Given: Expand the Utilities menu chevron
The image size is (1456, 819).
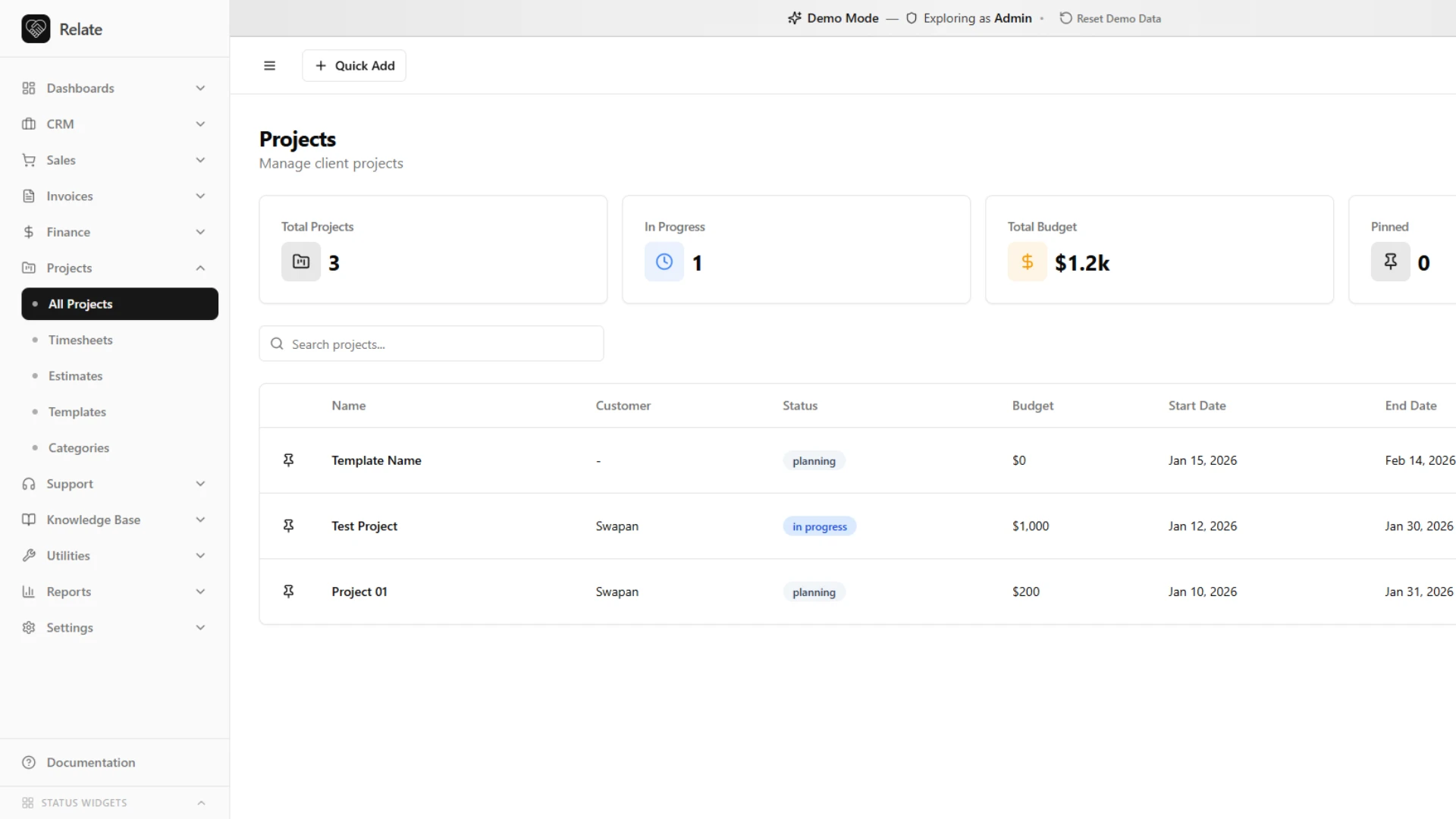Looking at the screenshot, I should coord(200,556).
